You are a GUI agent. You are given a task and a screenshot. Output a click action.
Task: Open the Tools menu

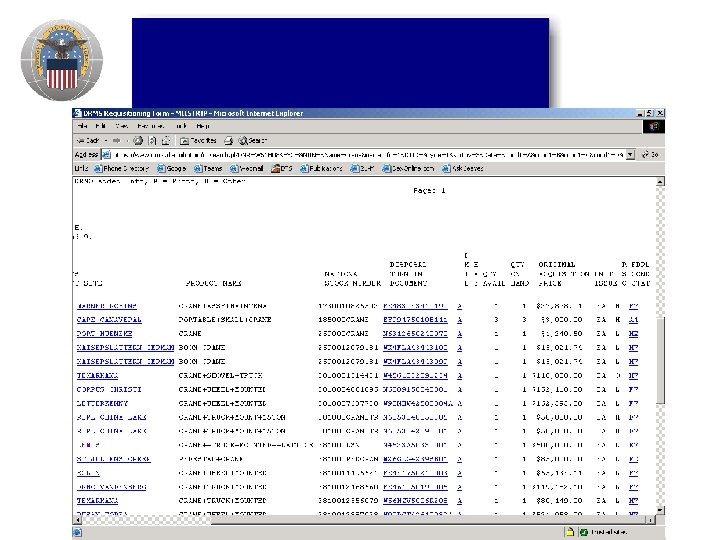pos(181,126)
